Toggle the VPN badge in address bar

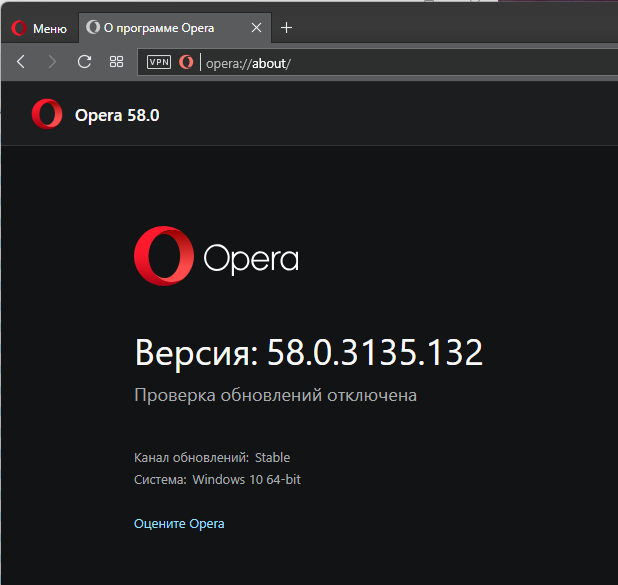(x=159, y=62)
